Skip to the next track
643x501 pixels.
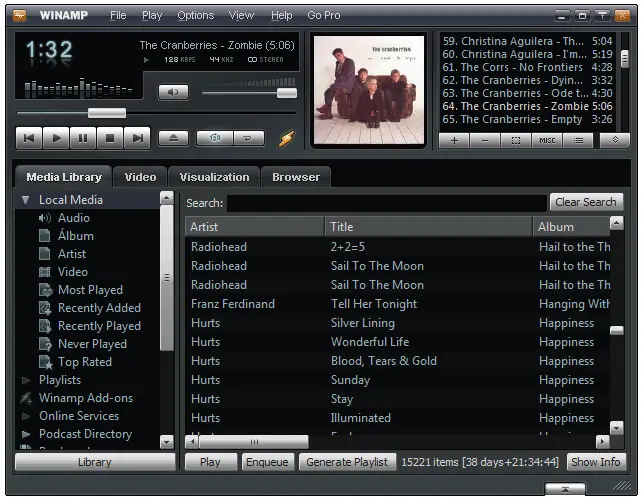[137, 138]
